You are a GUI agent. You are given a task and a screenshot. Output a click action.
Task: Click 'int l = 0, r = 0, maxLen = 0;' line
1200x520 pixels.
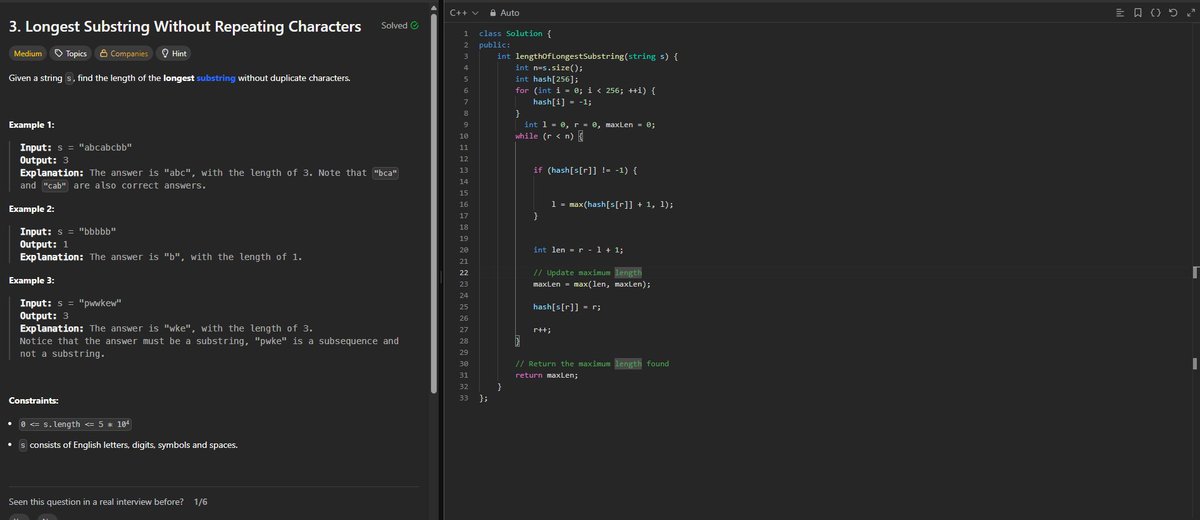click(x=589, y=124)
